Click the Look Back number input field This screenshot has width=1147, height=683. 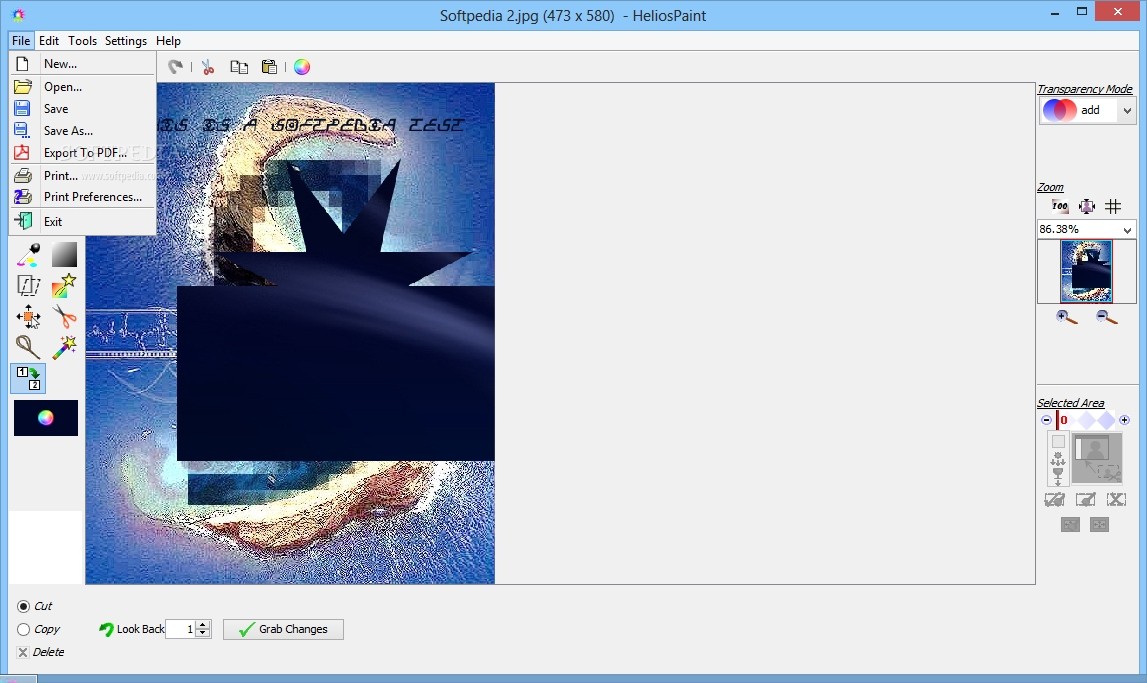tap(181, 629)
